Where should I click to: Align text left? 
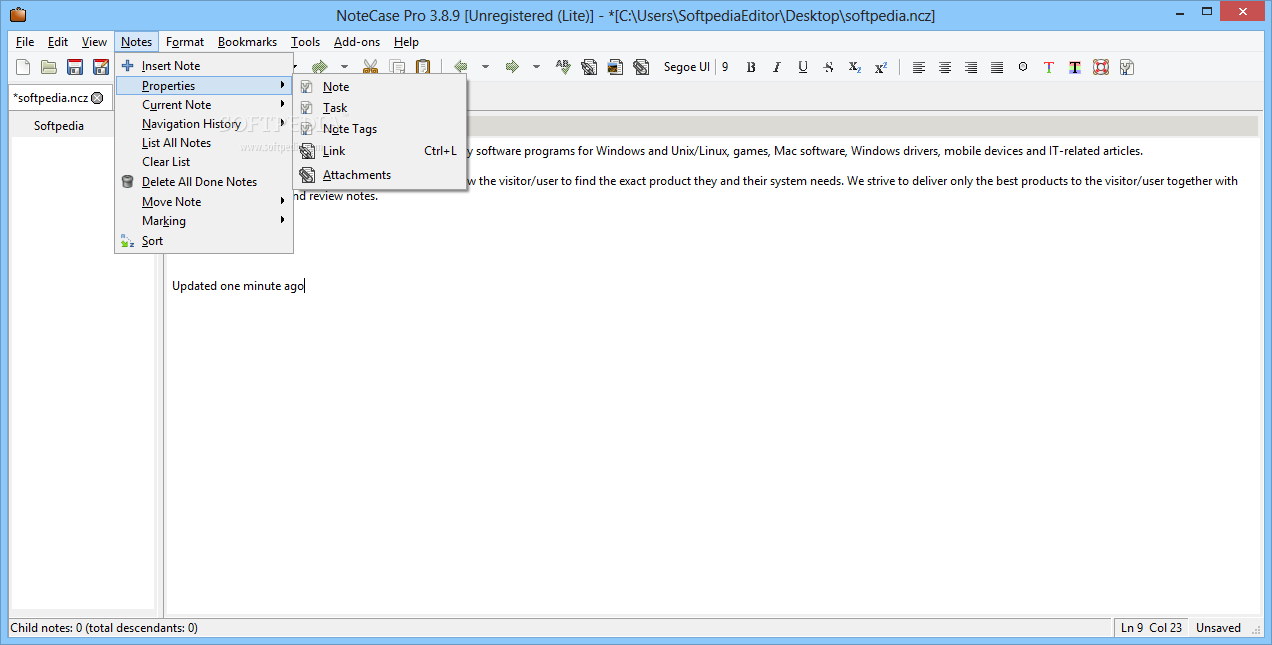point(919,67)
